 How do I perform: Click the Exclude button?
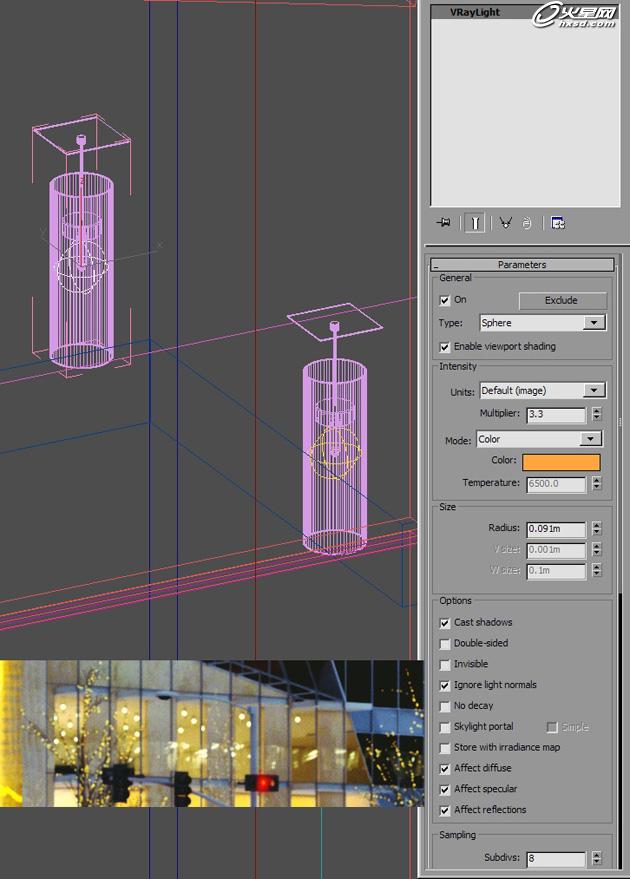561,300
